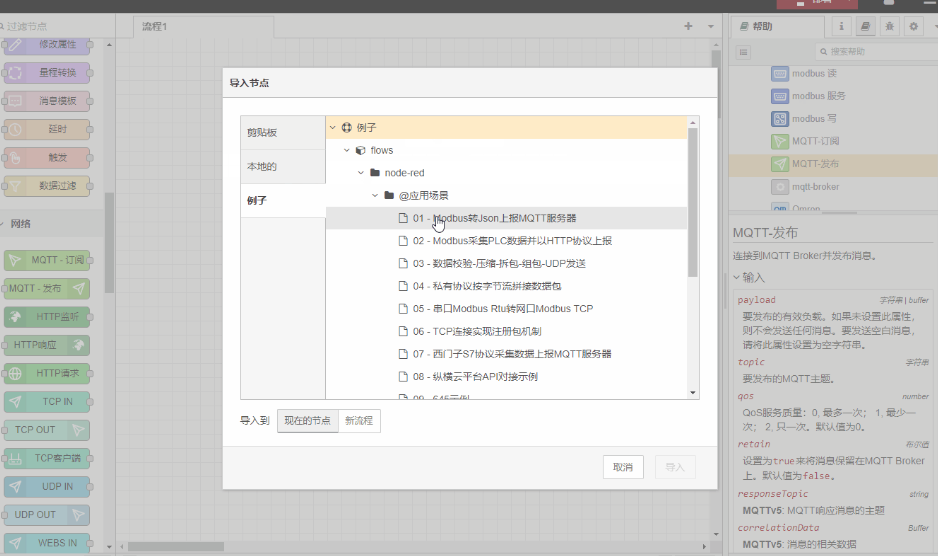The image size is (938, 556).
Task: Click the 导入 button
Action: 675,467
